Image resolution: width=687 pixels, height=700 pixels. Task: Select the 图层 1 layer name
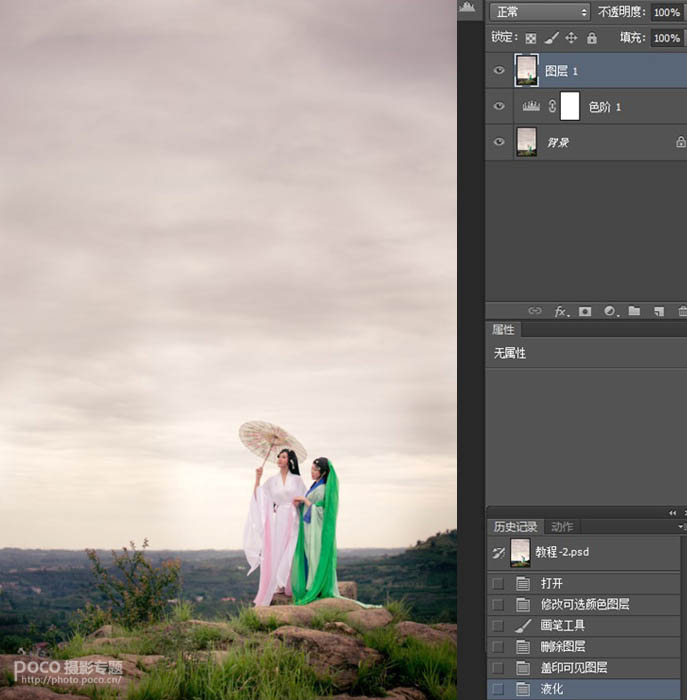(x=561, y=71)
